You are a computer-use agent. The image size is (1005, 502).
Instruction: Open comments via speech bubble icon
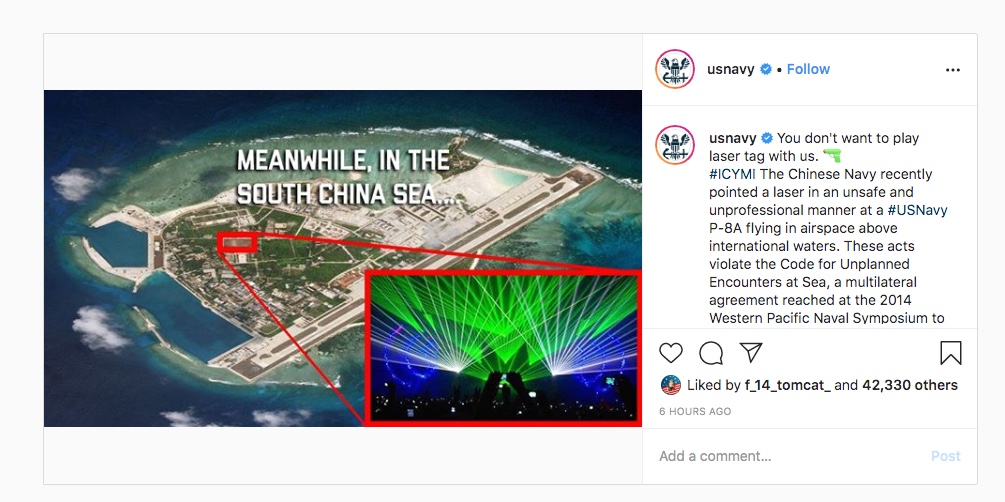click(711, 353)
